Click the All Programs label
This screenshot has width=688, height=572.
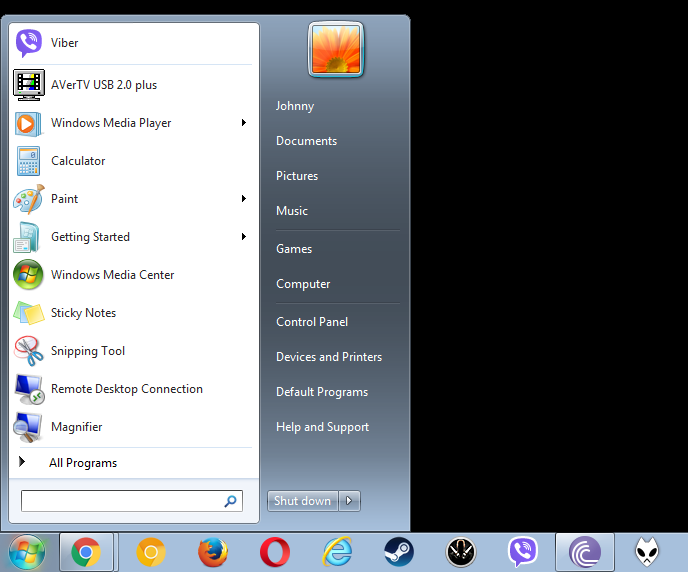pyautogui.click(x=83, y=463)
